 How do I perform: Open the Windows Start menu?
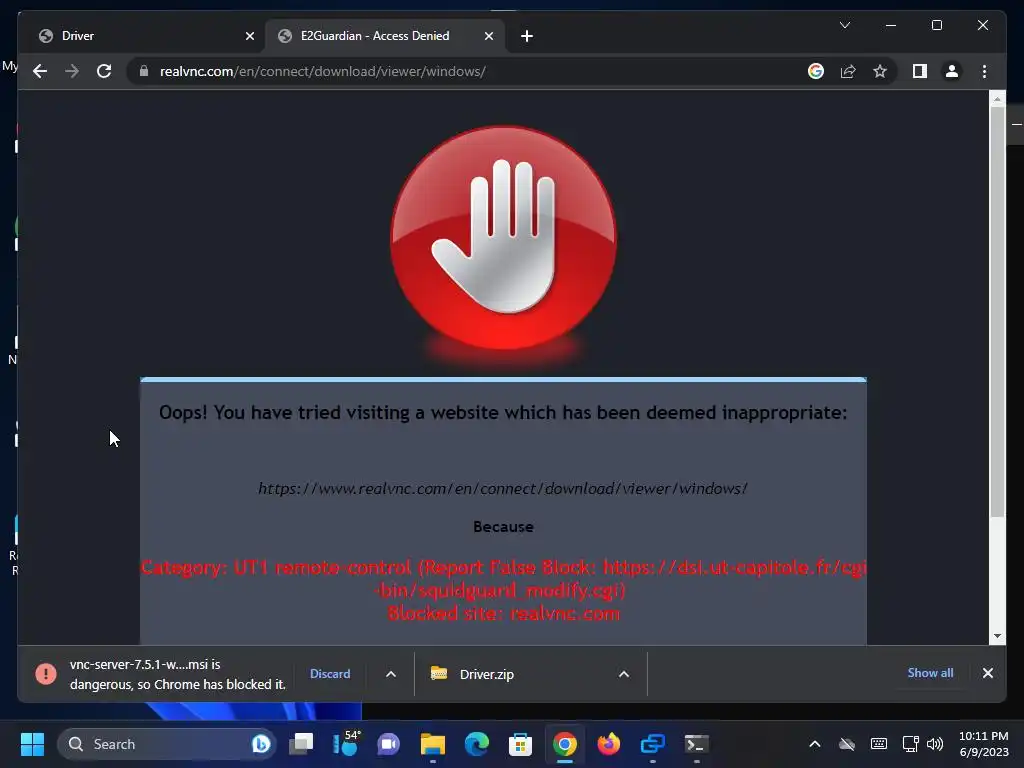[x=32, y=744]
